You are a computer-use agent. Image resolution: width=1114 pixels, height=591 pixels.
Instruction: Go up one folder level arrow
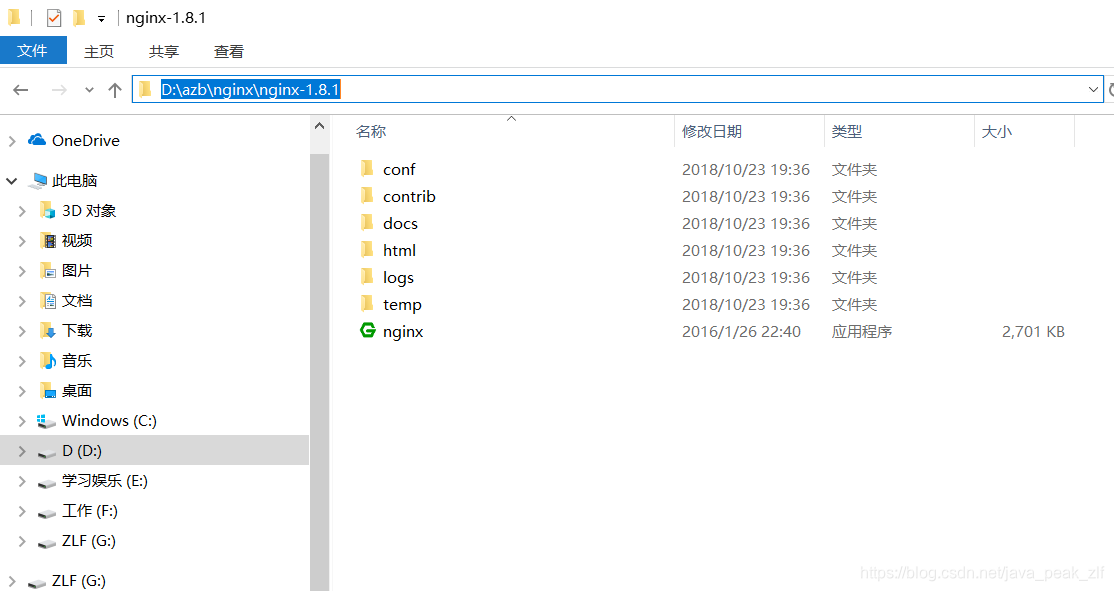coord(115,90)
